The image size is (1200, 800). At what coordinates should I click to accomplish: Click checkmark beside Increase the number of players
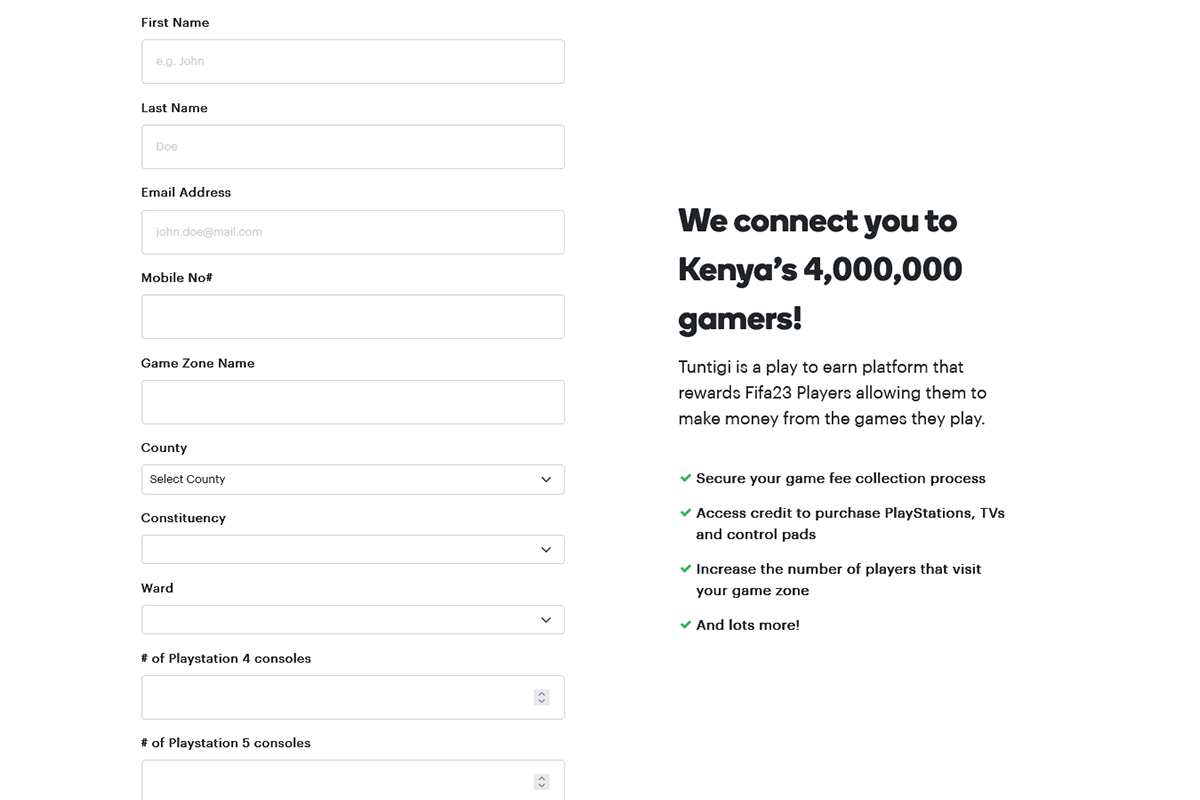tap(685, 569)
